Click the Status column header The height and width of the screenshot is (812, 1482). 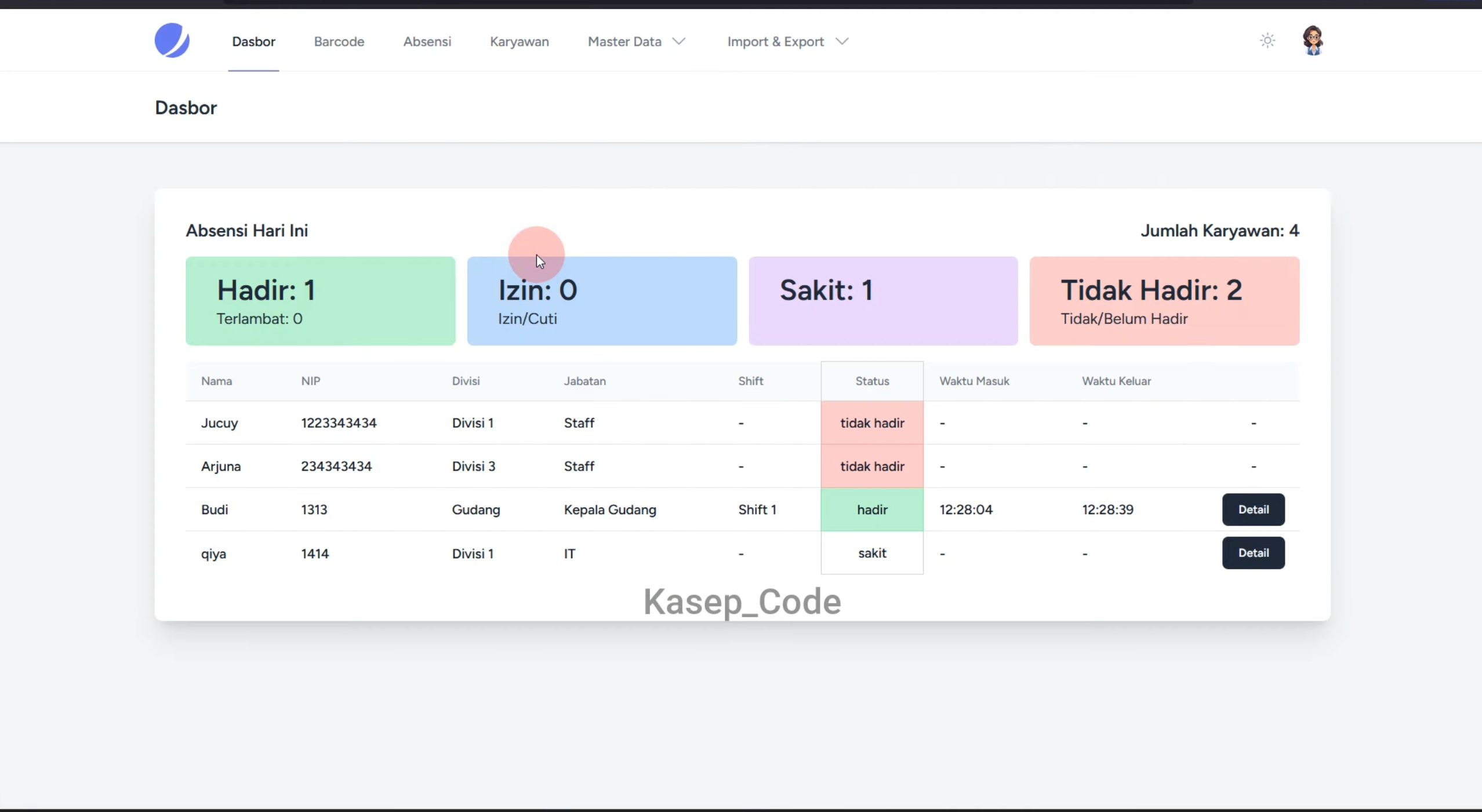pos(872,381)
